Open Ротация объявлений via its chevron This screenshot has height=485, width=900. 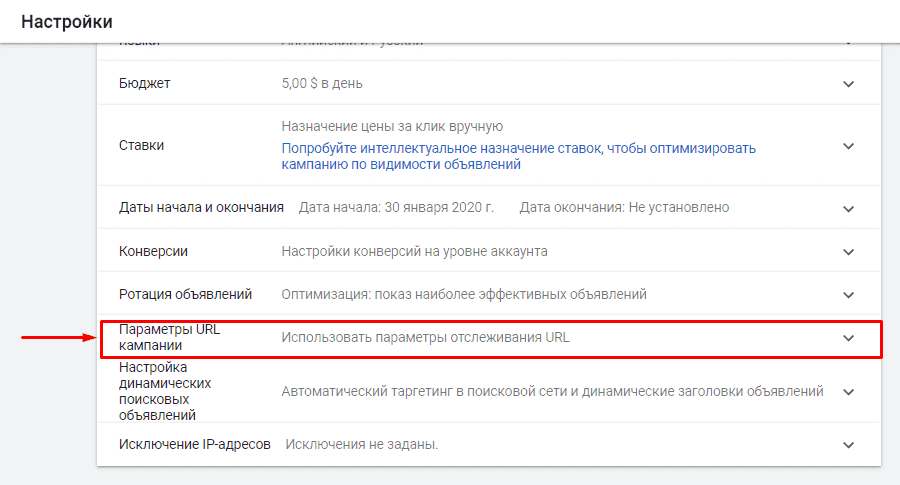click(848, 295)
